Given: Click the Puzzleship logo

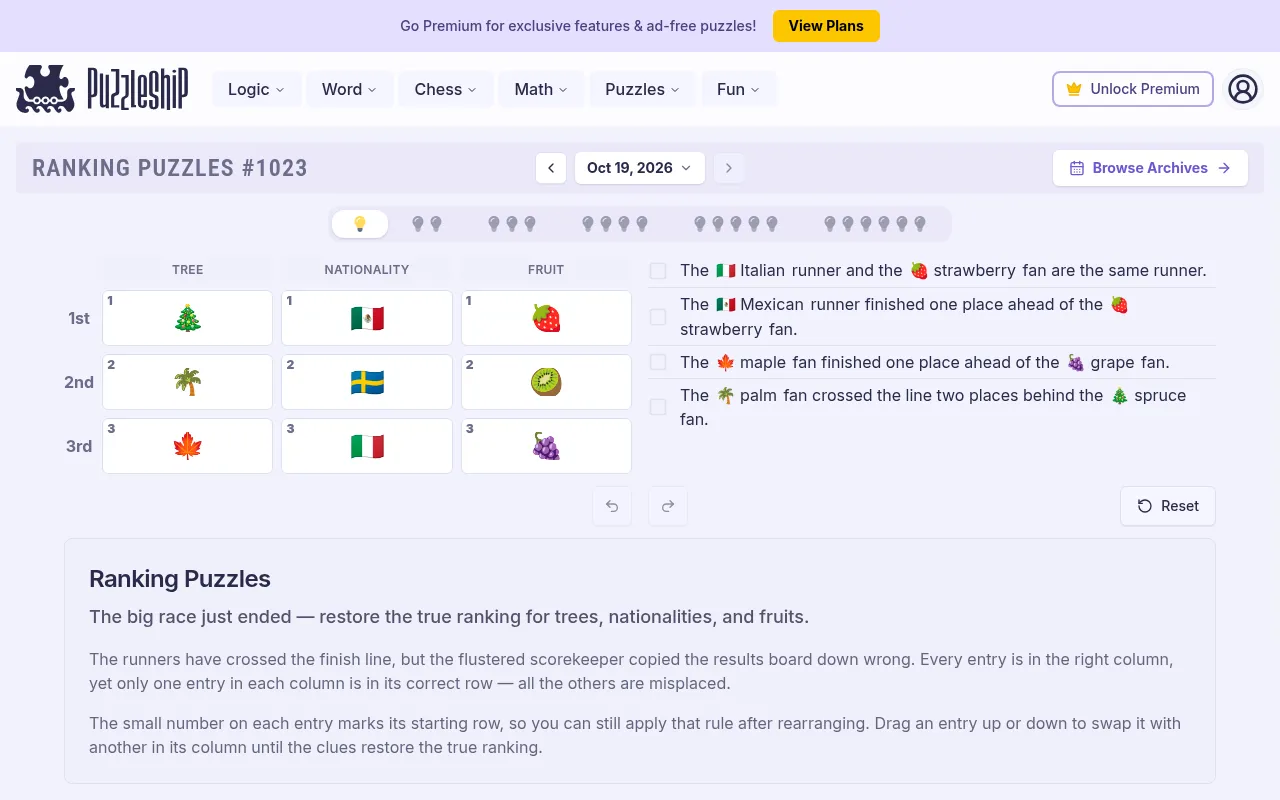Looking at the screenshot, I should pos(102,89).
